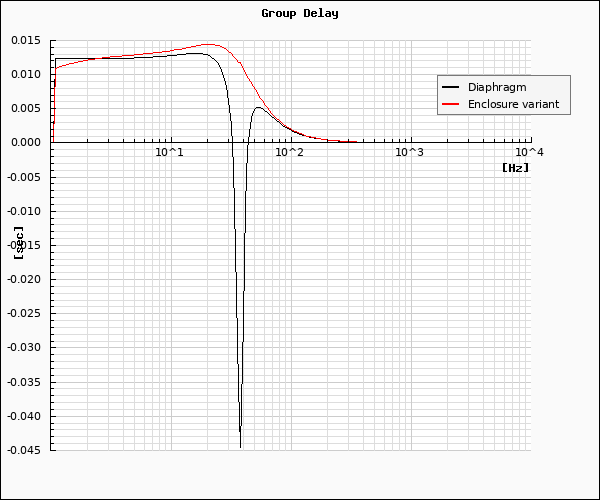Click the Group Delay chart title
The height and width of the screenshot is (500, 600).
tap(300, 13)
